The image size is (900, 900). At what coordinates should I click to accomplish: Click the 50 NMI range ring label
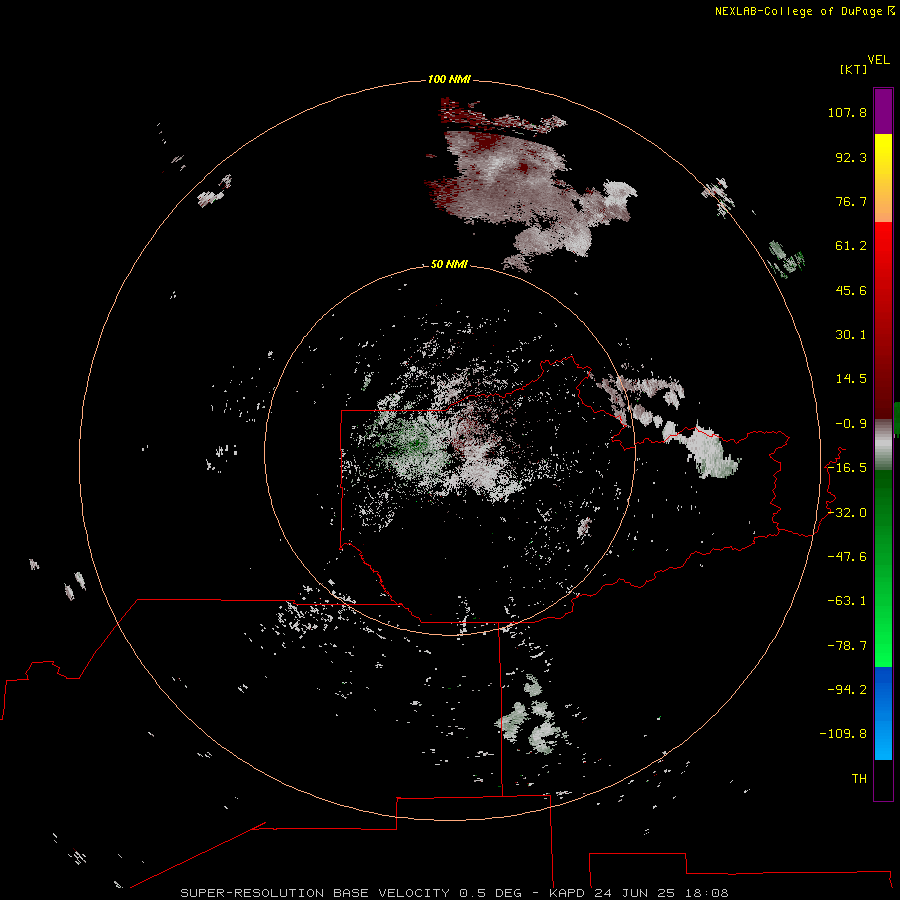(x=449, y=264)
